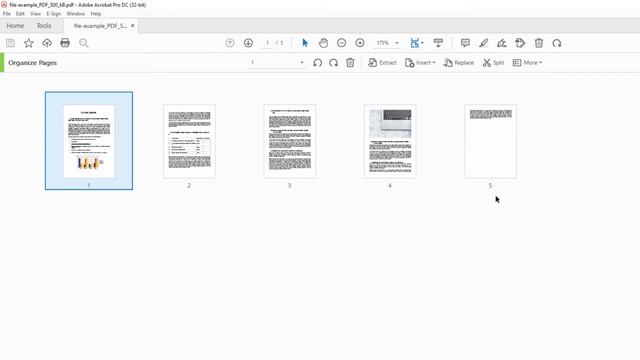The image size is (640, 360).
Task: Click the Fit page scrolling icon
Action: pos(415,43)
